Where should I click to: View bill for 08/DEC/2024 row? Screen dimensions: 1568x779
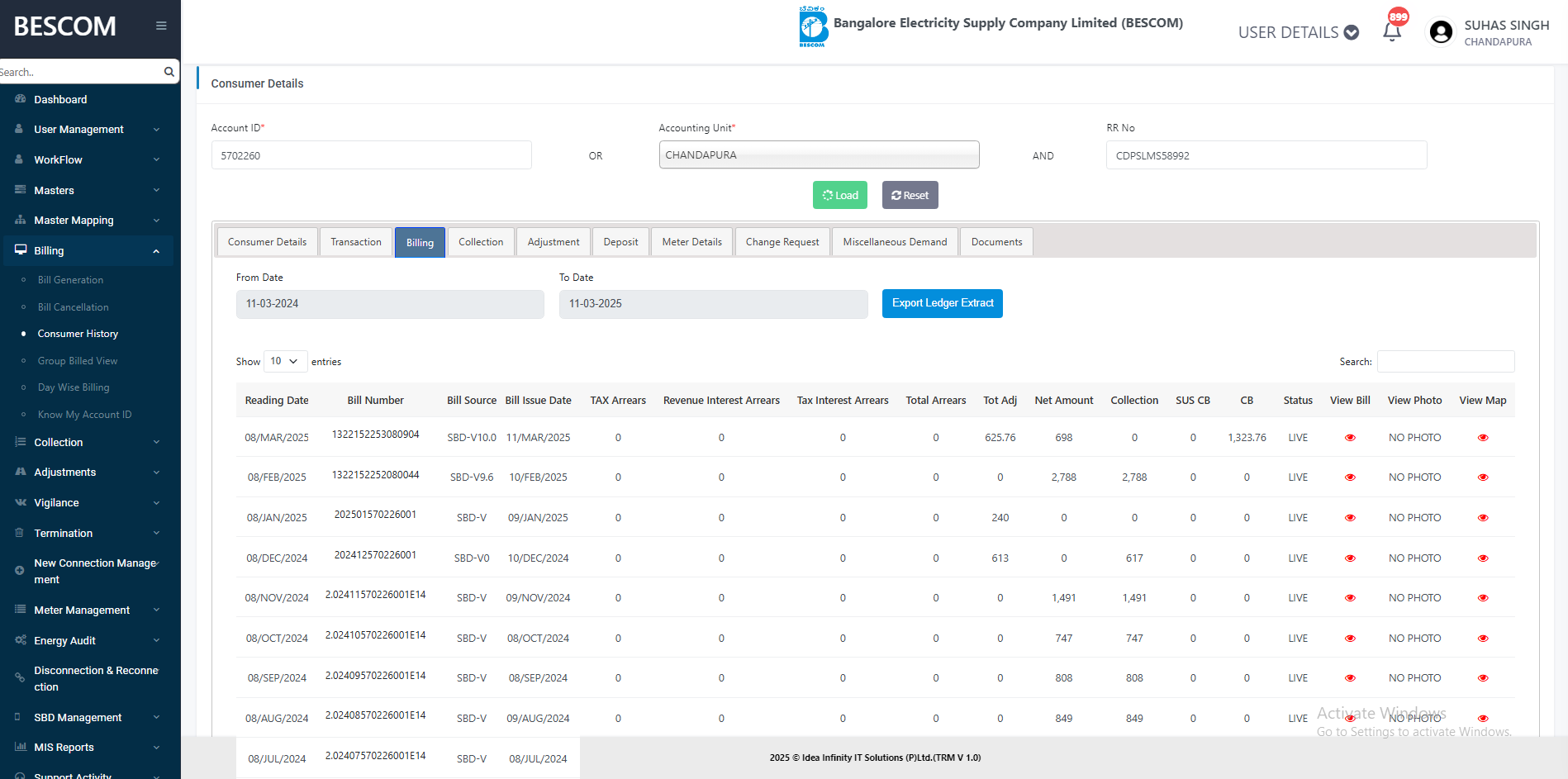click(1350, 558)
